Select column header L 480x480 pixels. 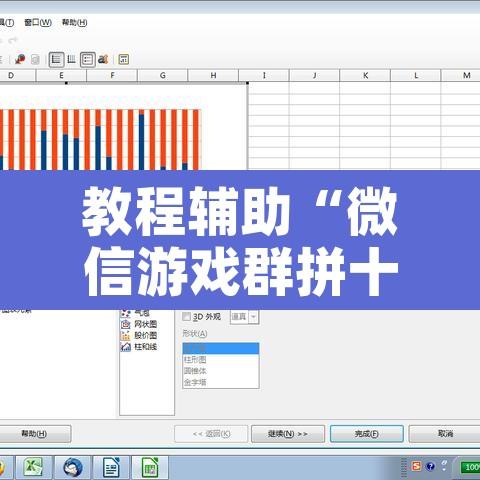(x=416, y=75)
